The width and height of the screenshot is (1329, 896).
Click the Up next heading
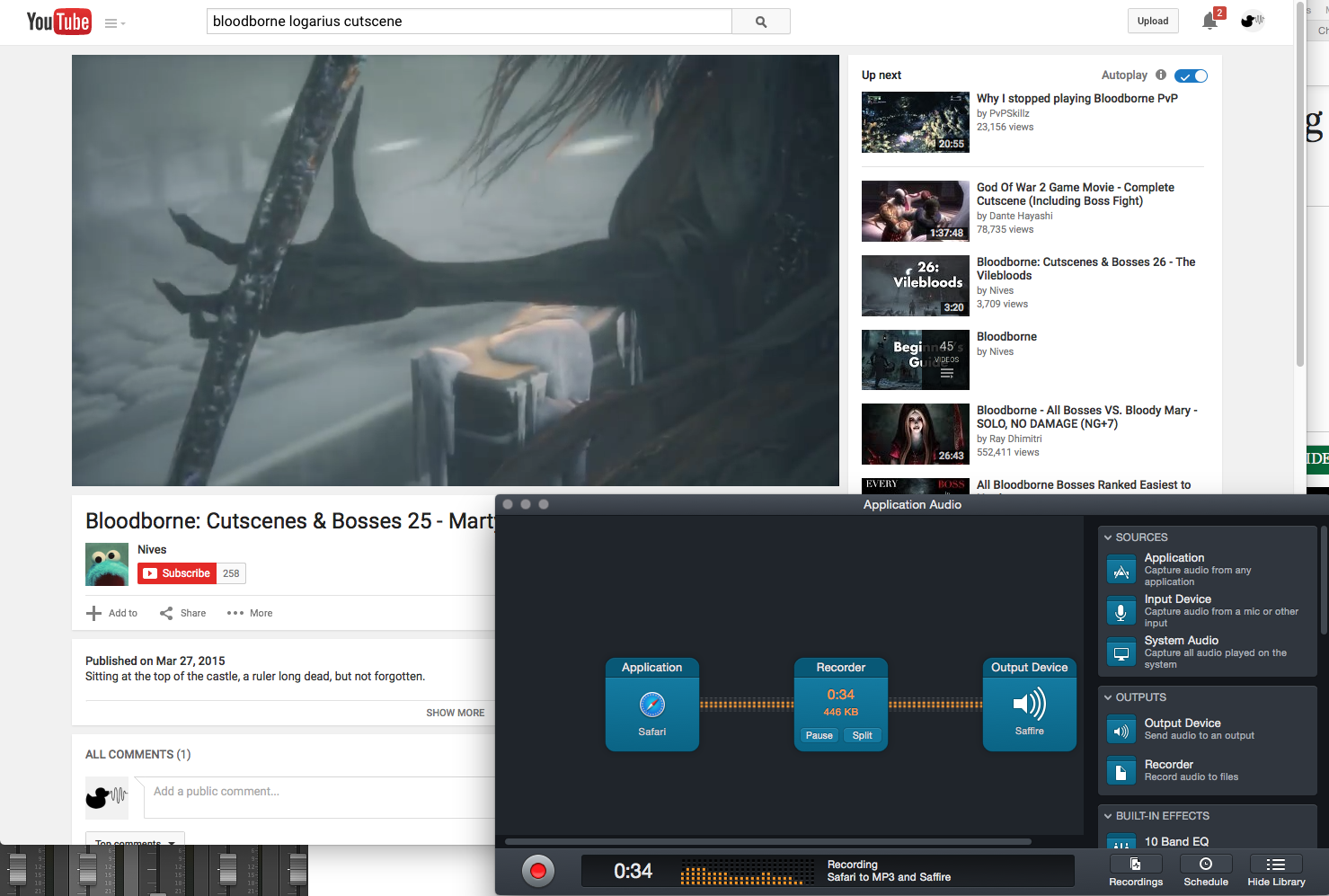coord(882,75)
